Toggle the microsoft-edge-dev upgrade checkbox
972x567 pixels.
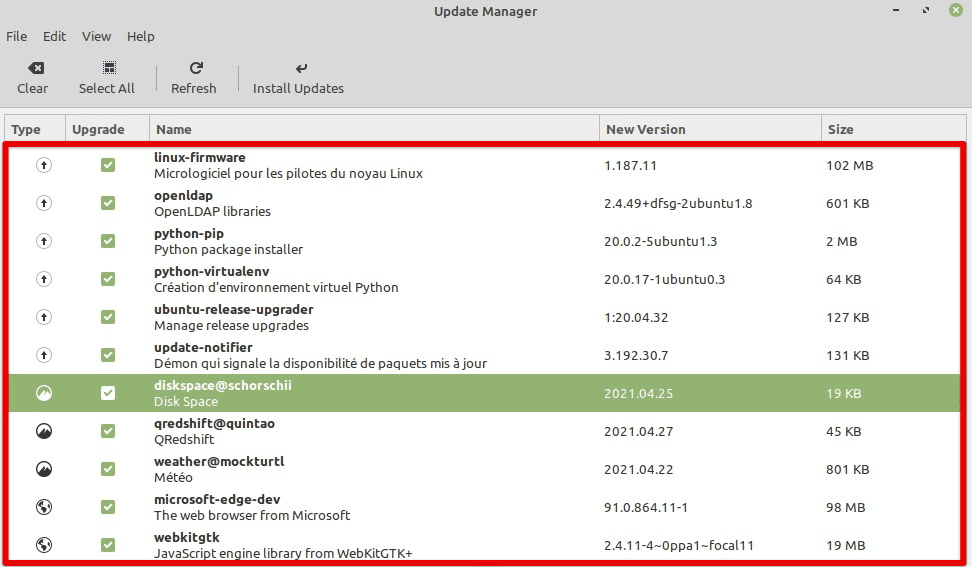click(x=108, y=507)
